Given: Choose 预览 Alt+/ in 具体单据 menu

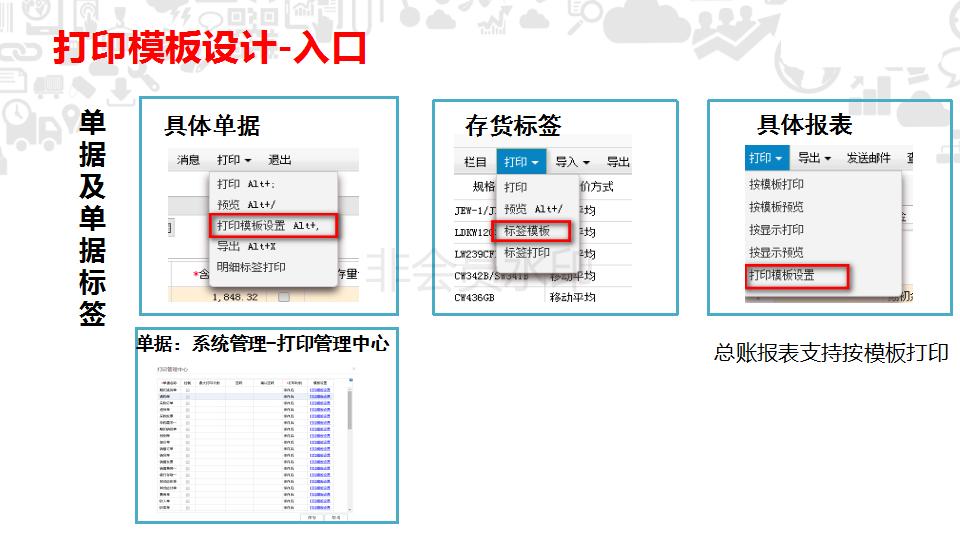Looking at the screenshot, I should [x=246, y=204].
